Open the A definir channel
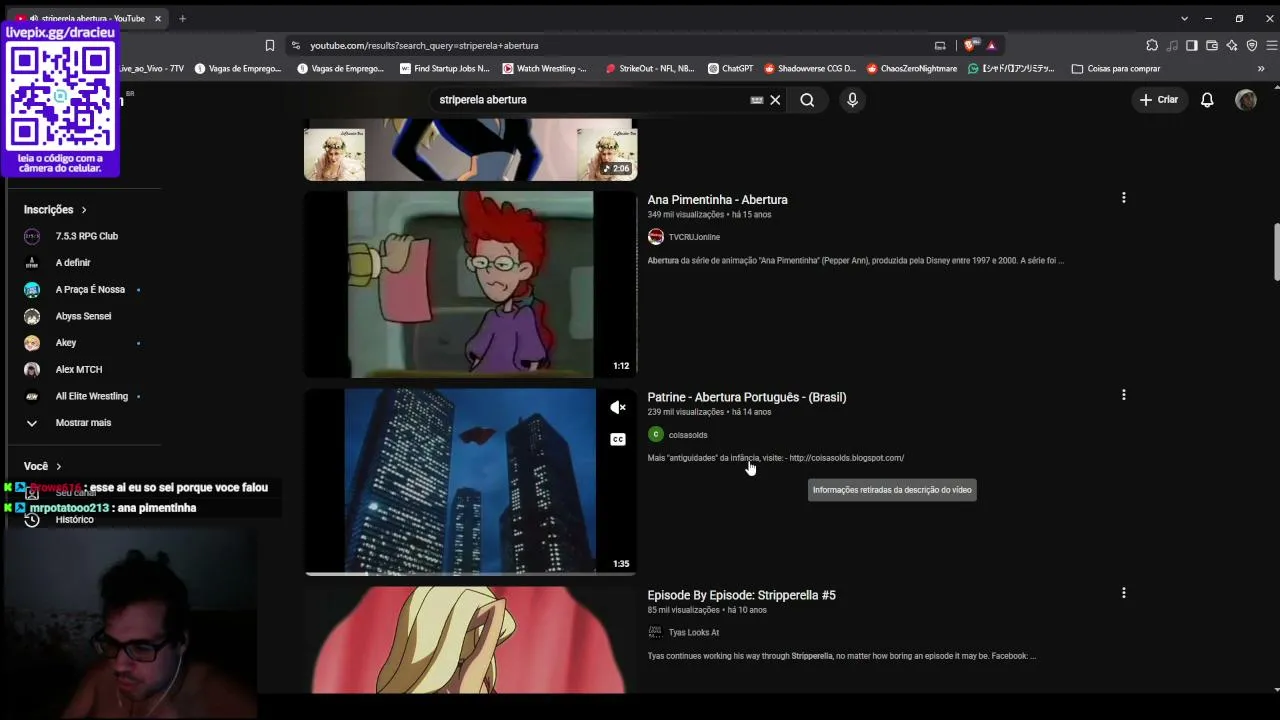 click(73, 263)
